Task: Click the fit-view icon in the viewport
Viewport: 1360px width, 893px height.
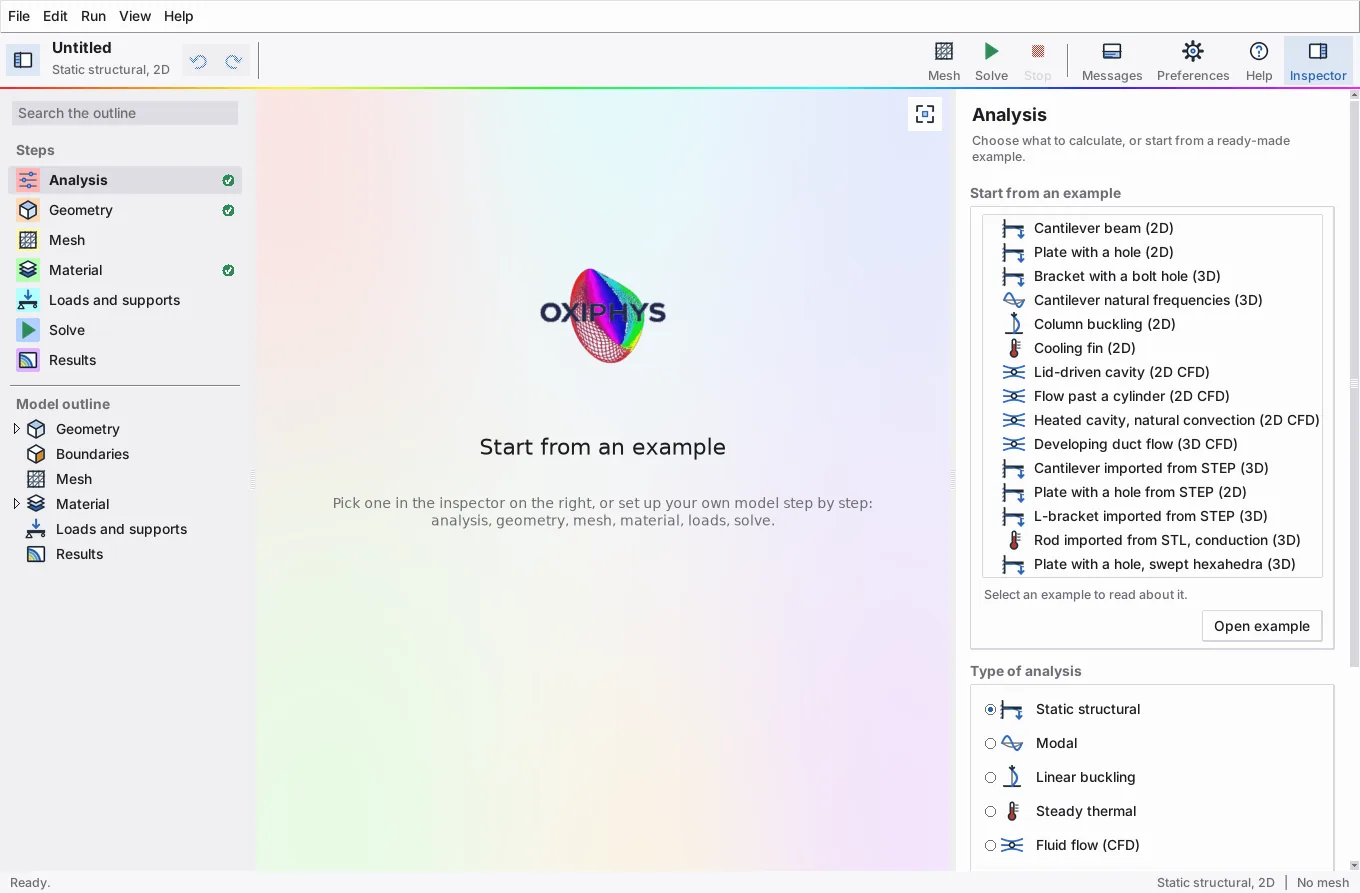Action: coord(925,114)
